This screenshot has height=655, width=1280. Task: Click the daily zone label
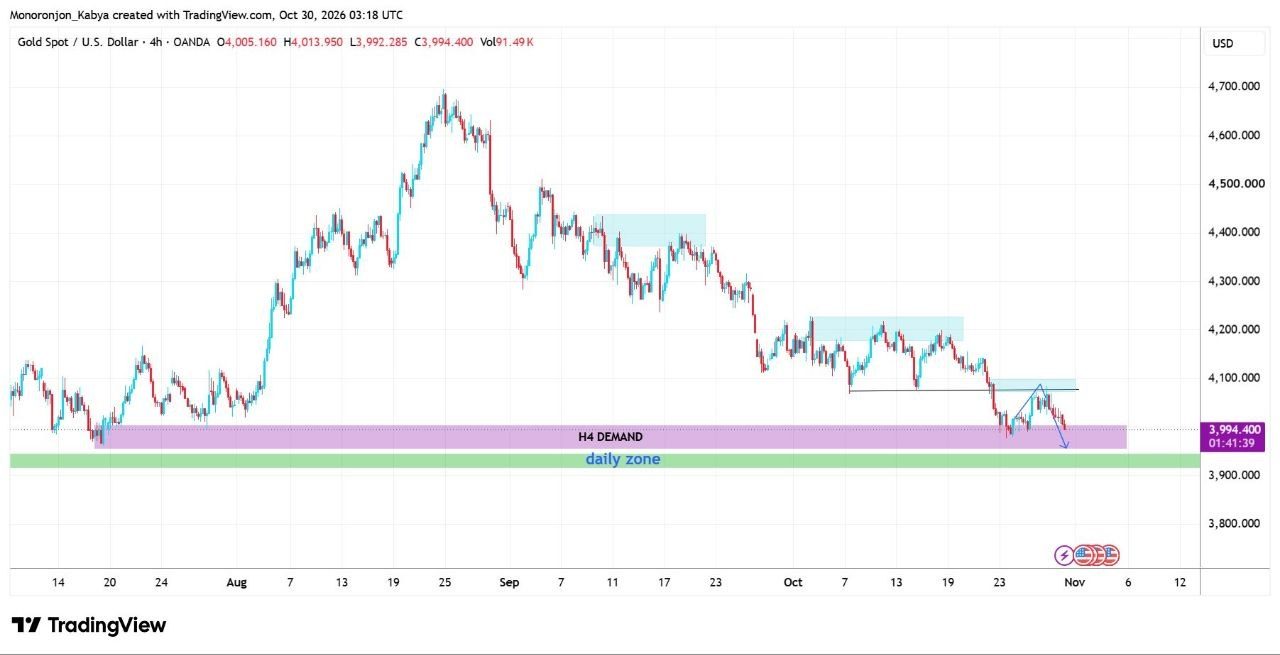[623, 460]
